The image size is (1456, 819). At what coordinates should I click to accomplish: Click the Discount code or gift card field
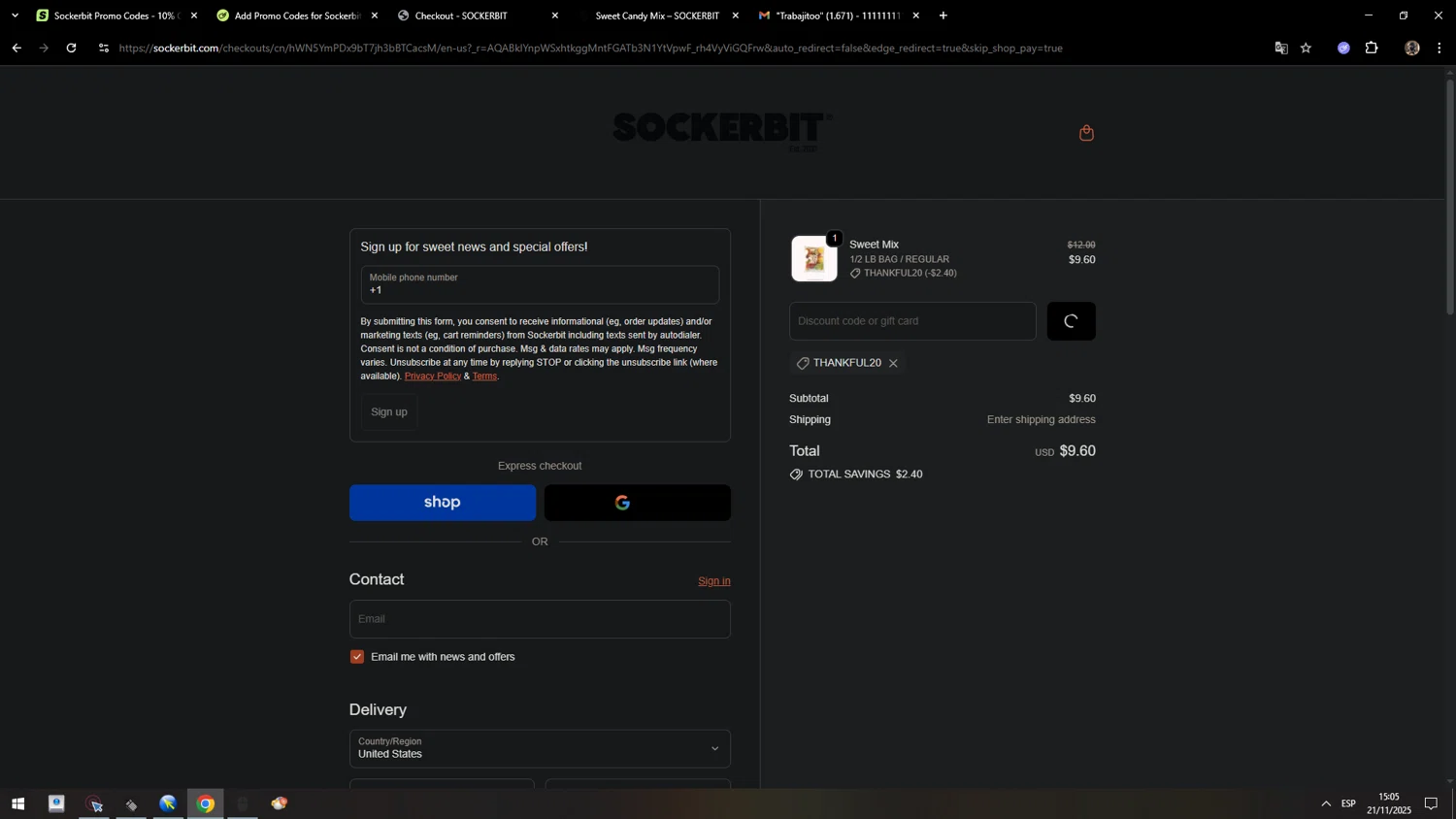point(912,321)
